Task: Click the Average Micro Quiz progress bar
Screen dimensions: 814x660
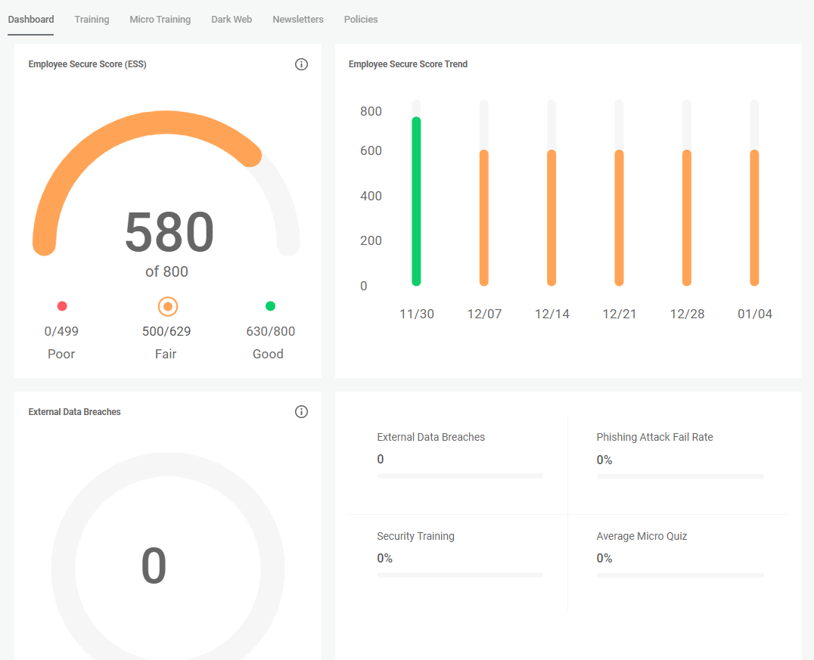Action: tap(680, 575)
